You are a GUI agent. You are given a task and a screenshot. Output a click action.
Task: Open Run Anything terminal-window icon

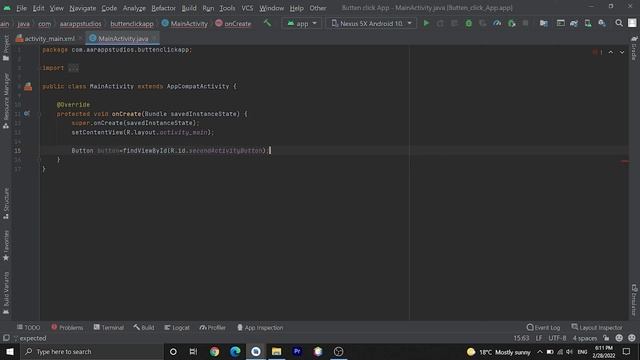560,23
